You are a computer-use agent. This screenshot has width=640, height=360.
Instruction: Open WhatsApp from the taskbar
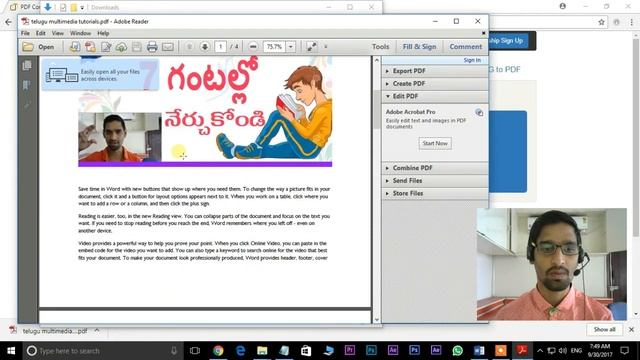pyautogui.click(x=458, y=351)
